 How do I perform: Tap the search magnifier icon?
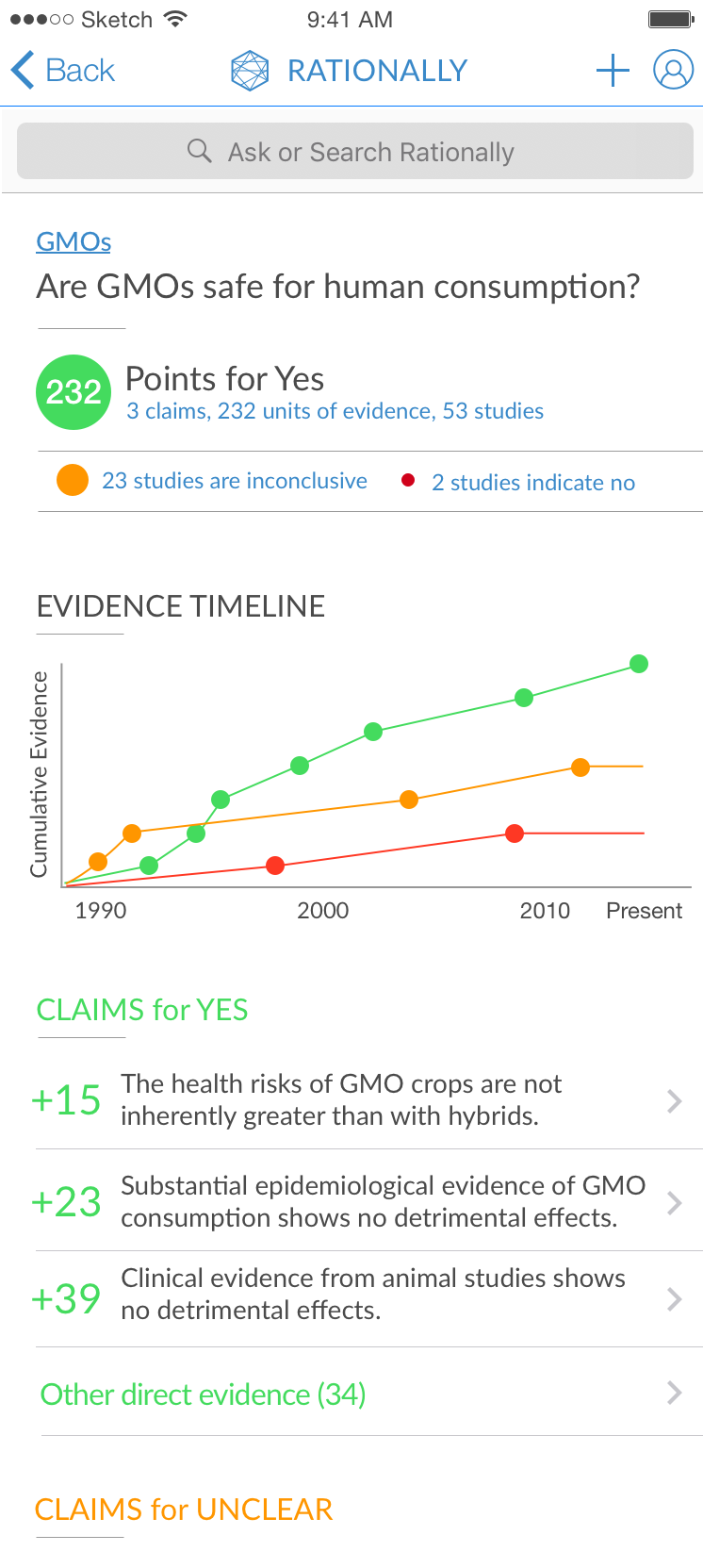pyautogui.click(x=199, y=151)
